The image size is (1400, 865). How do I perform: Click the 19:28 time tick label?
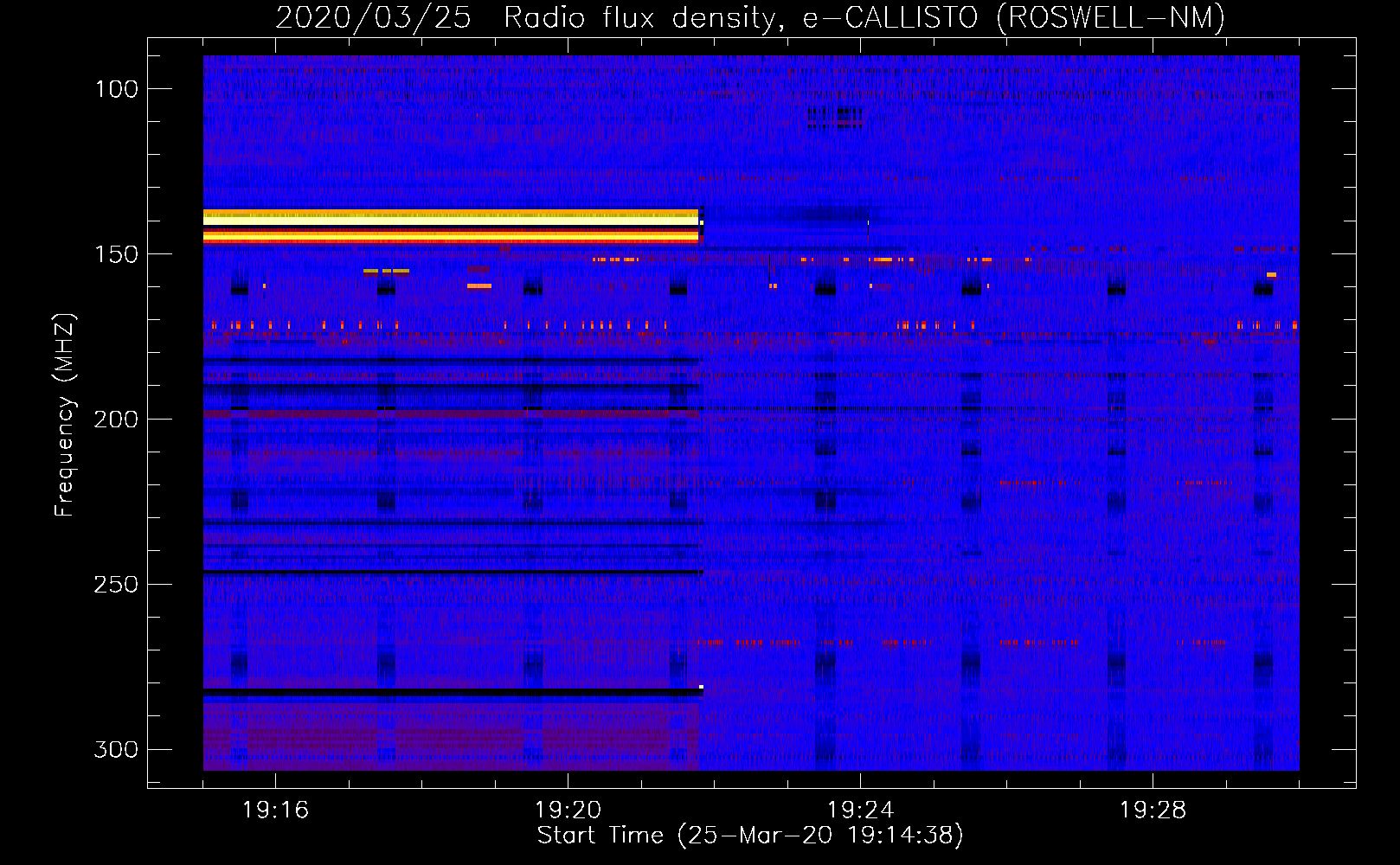pyautogui.click(x=1153, y=811)
